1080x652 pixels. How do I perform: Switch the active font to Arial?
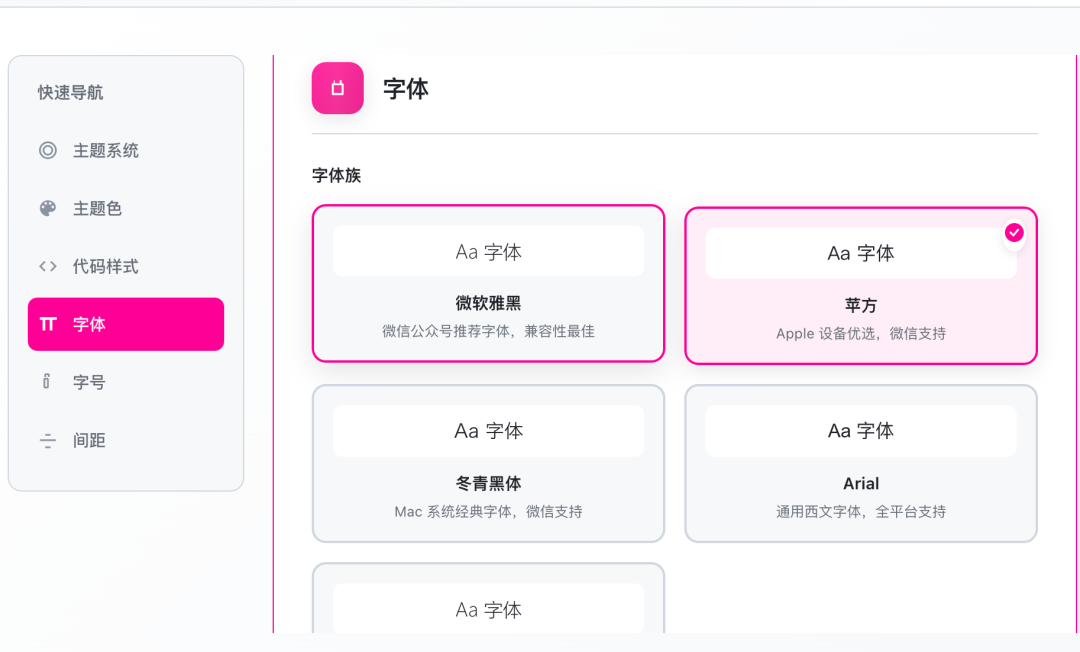click(x=861, y=463)
